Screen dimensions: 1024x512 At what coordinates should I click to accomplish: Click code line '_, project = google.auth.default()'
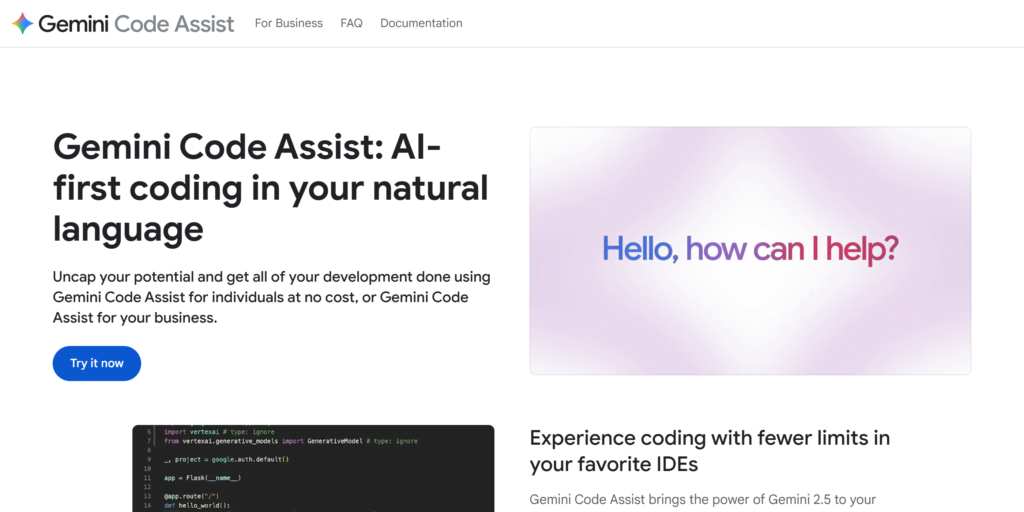pyautogui.click(x=227, y=459)
